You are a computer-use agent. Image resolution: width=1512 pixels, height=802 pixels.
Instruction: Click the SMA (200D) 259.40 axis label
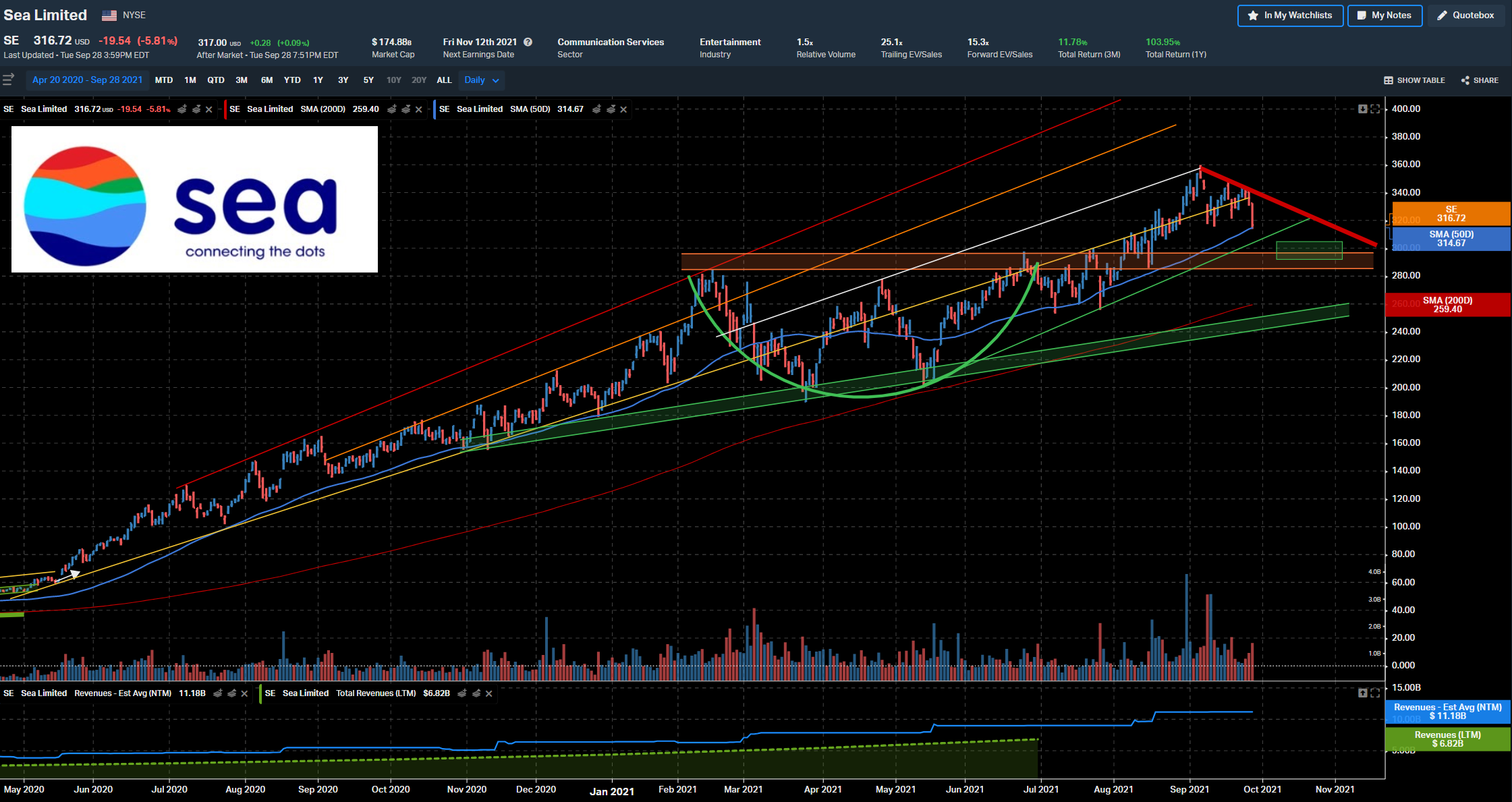(1448, 305)
